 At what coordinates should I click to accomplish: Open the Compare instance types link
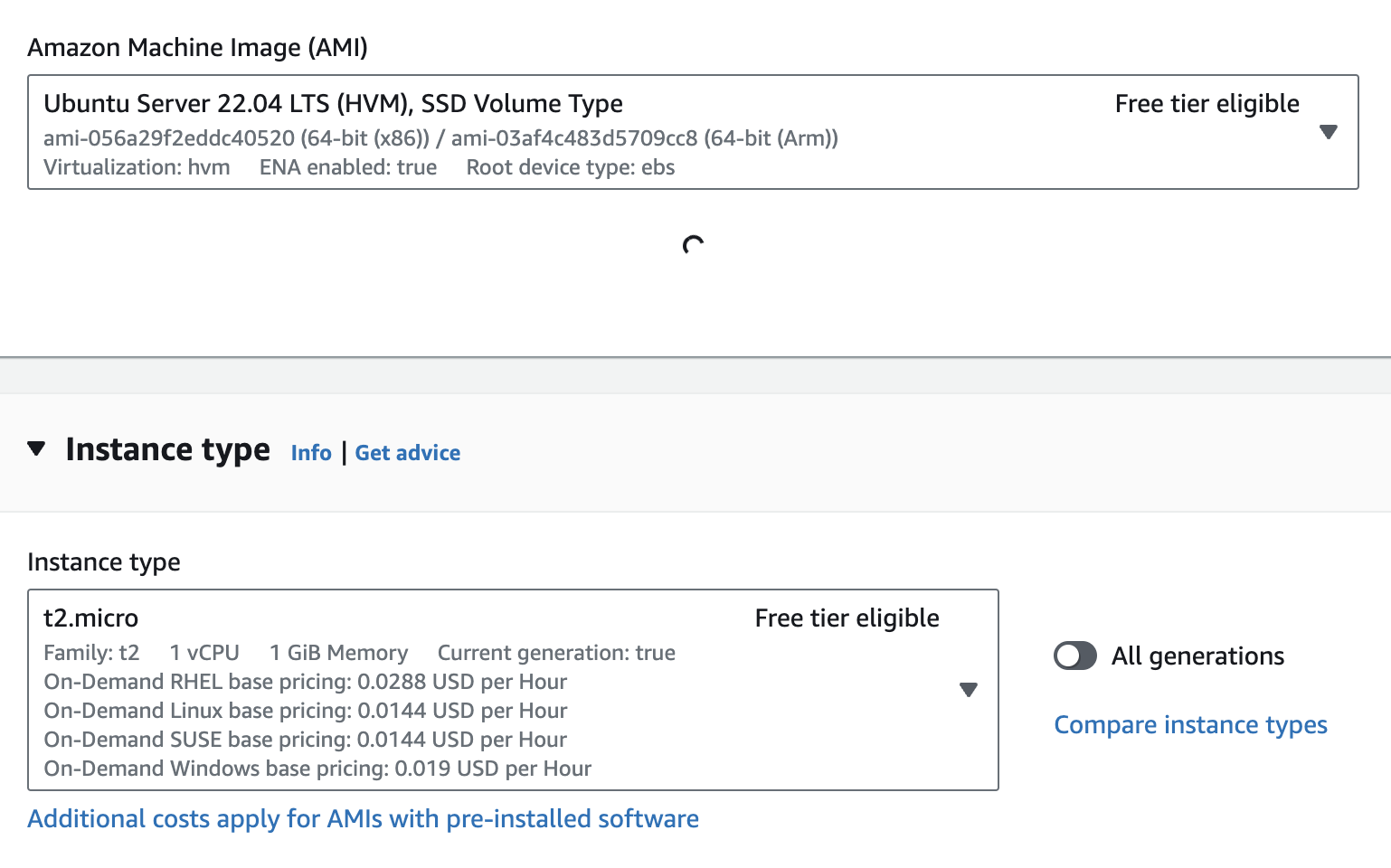coord(1190,725)
